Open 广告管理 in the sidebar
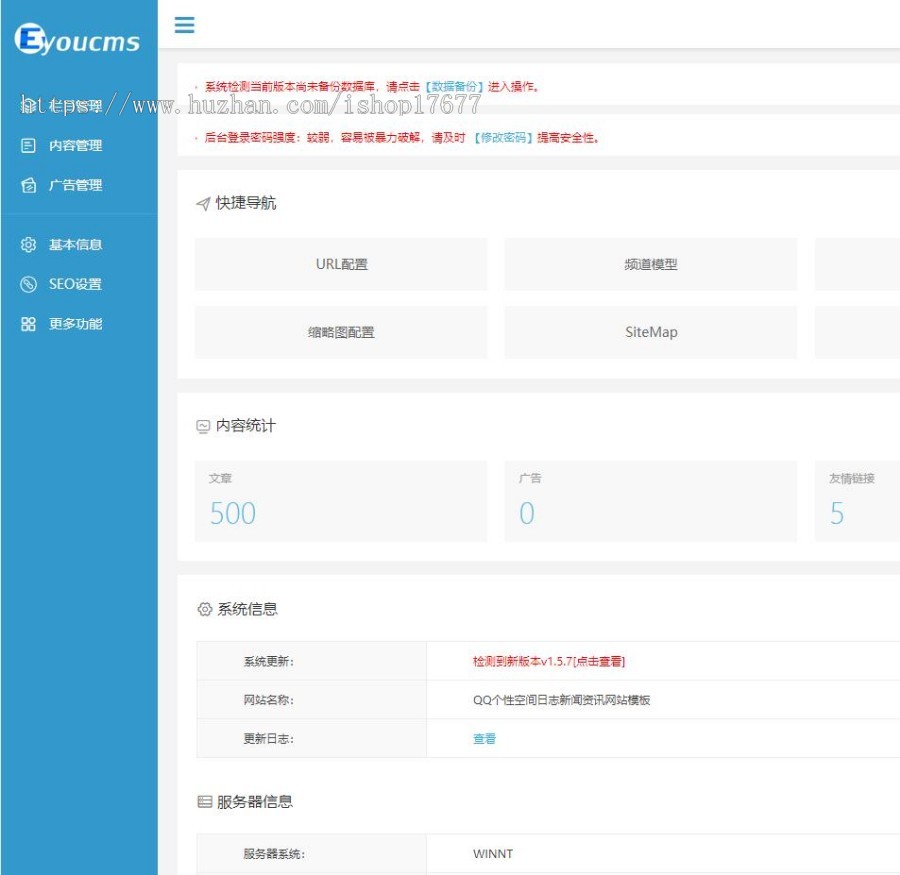Viewport: 900px width, 875px height. (x=75, y=185)
